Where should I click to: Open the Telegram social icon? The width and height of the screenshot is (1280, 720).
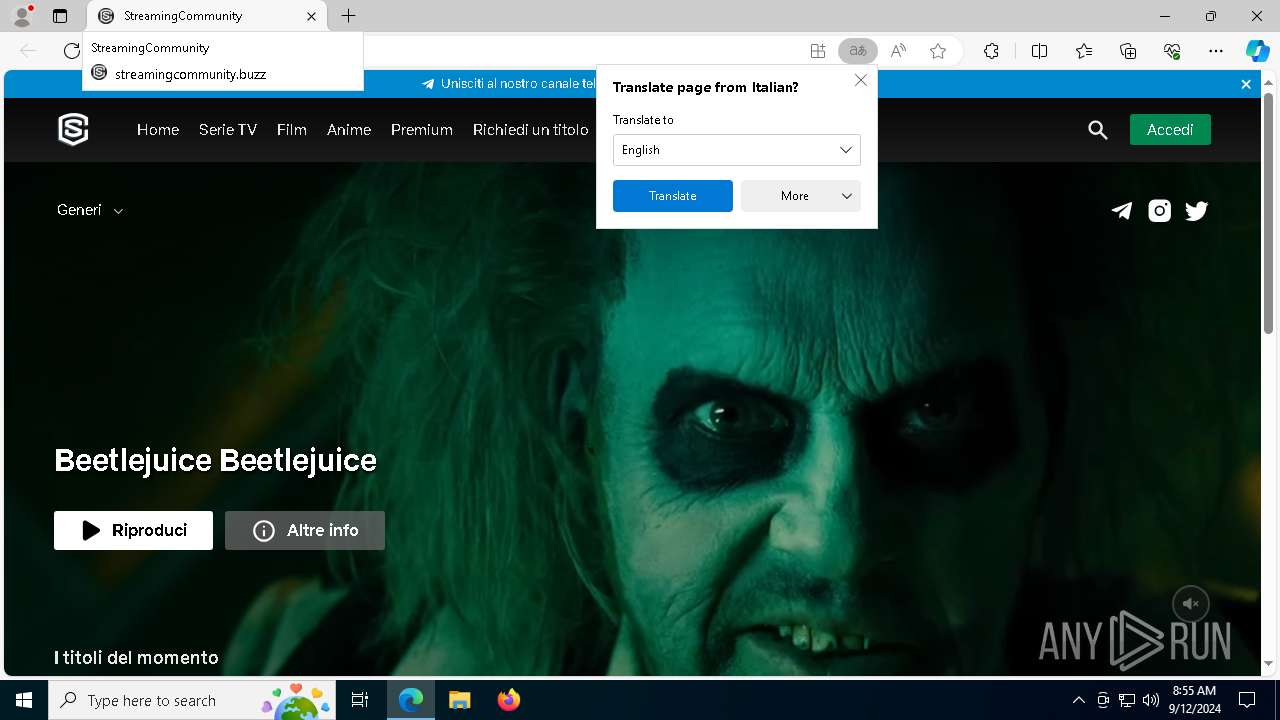[1122, 210]
